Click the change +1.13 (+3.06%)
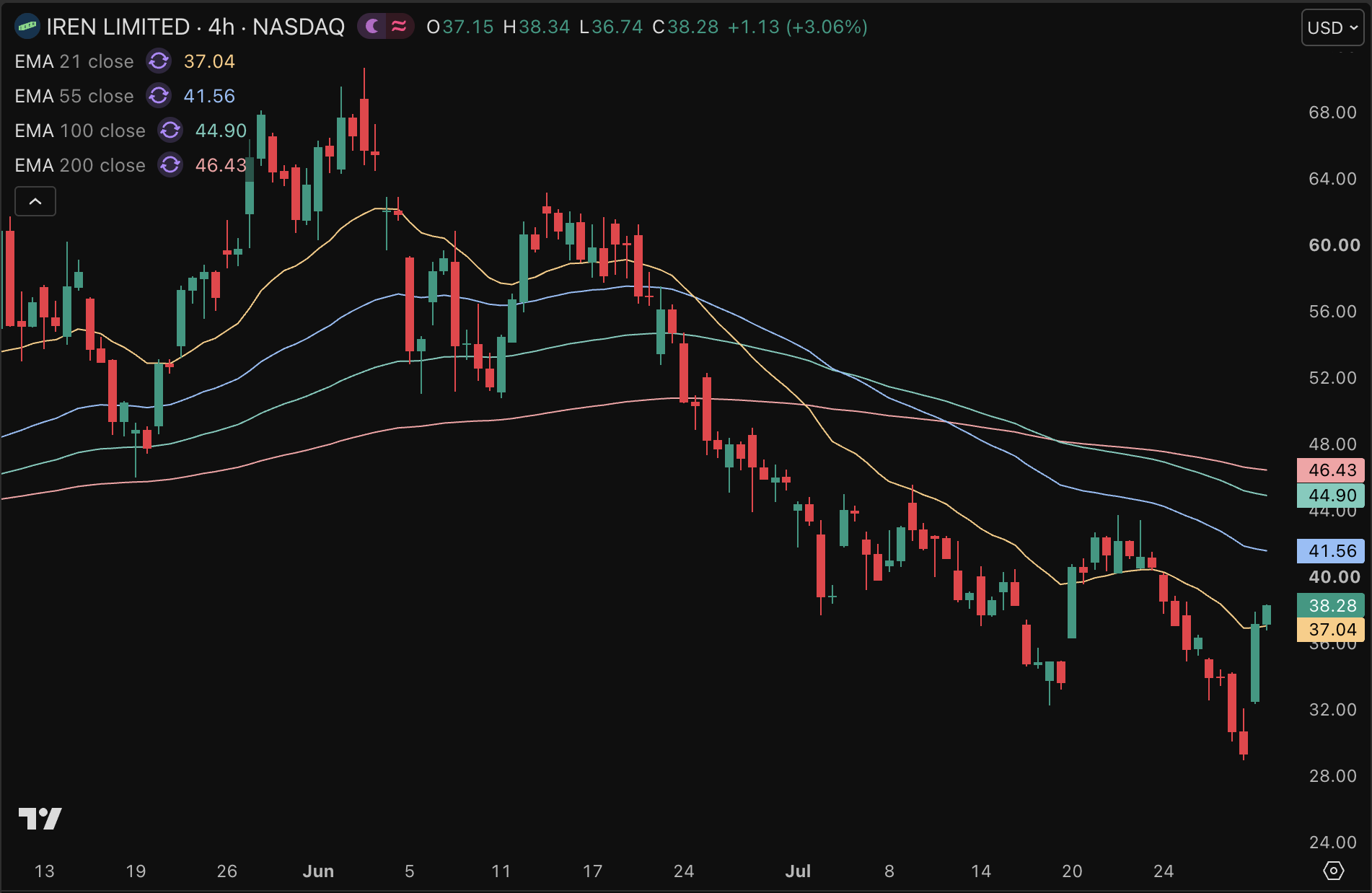Viewport: 1372px width, 893px height. click(798, 27)
